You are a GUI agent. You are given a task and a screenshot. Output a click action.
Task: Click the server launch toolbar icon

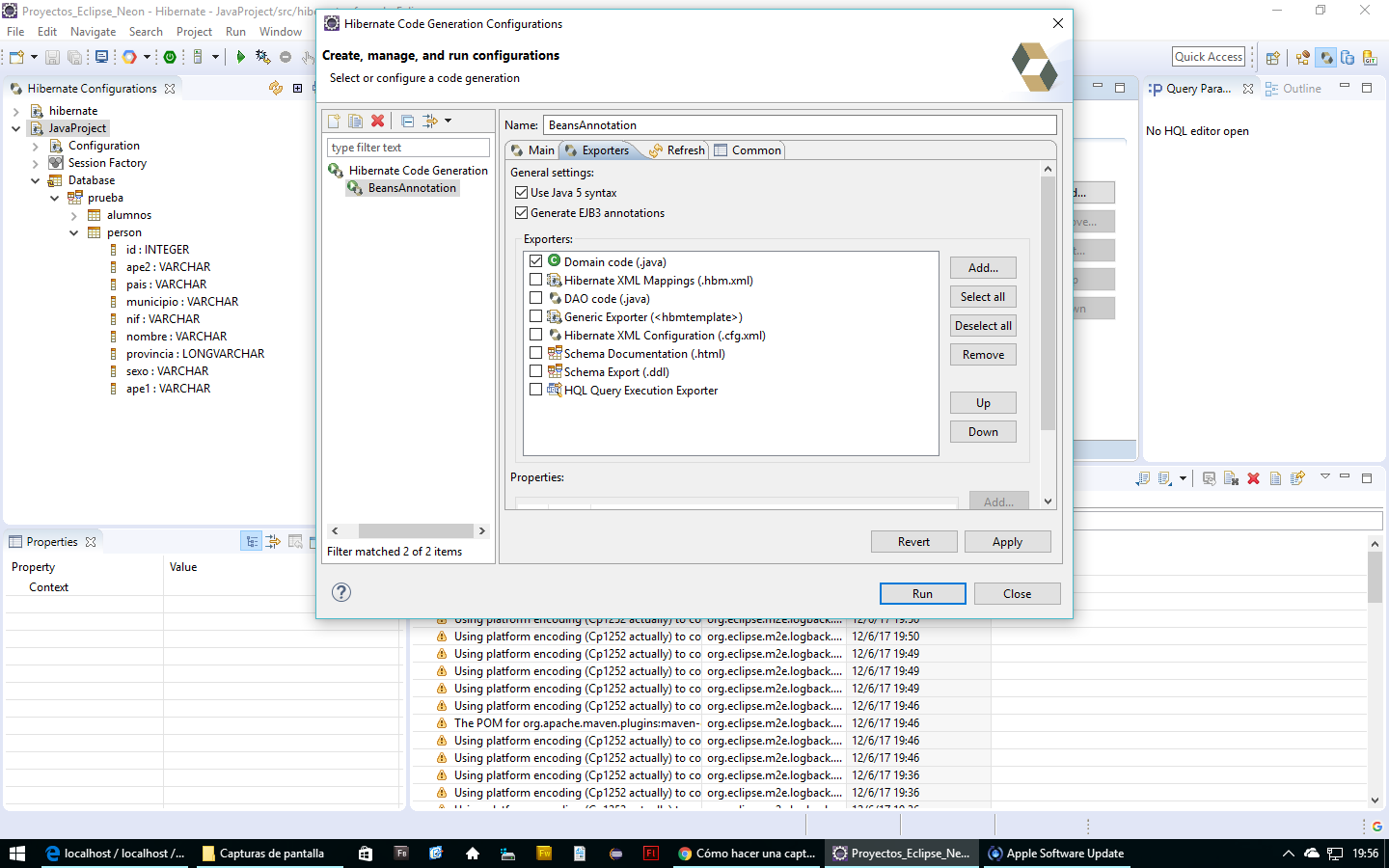(198, 57)
